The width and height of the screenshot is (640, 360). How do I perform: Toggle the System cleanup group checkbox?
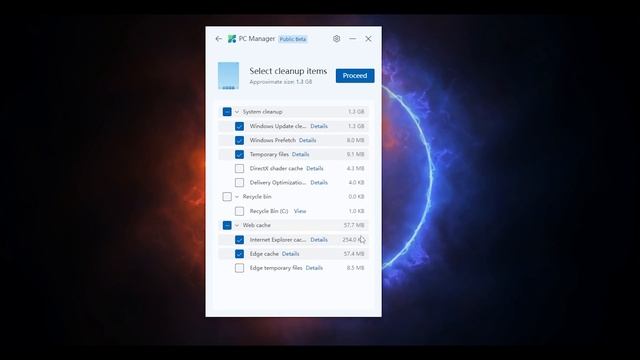[x=227, y=111]
